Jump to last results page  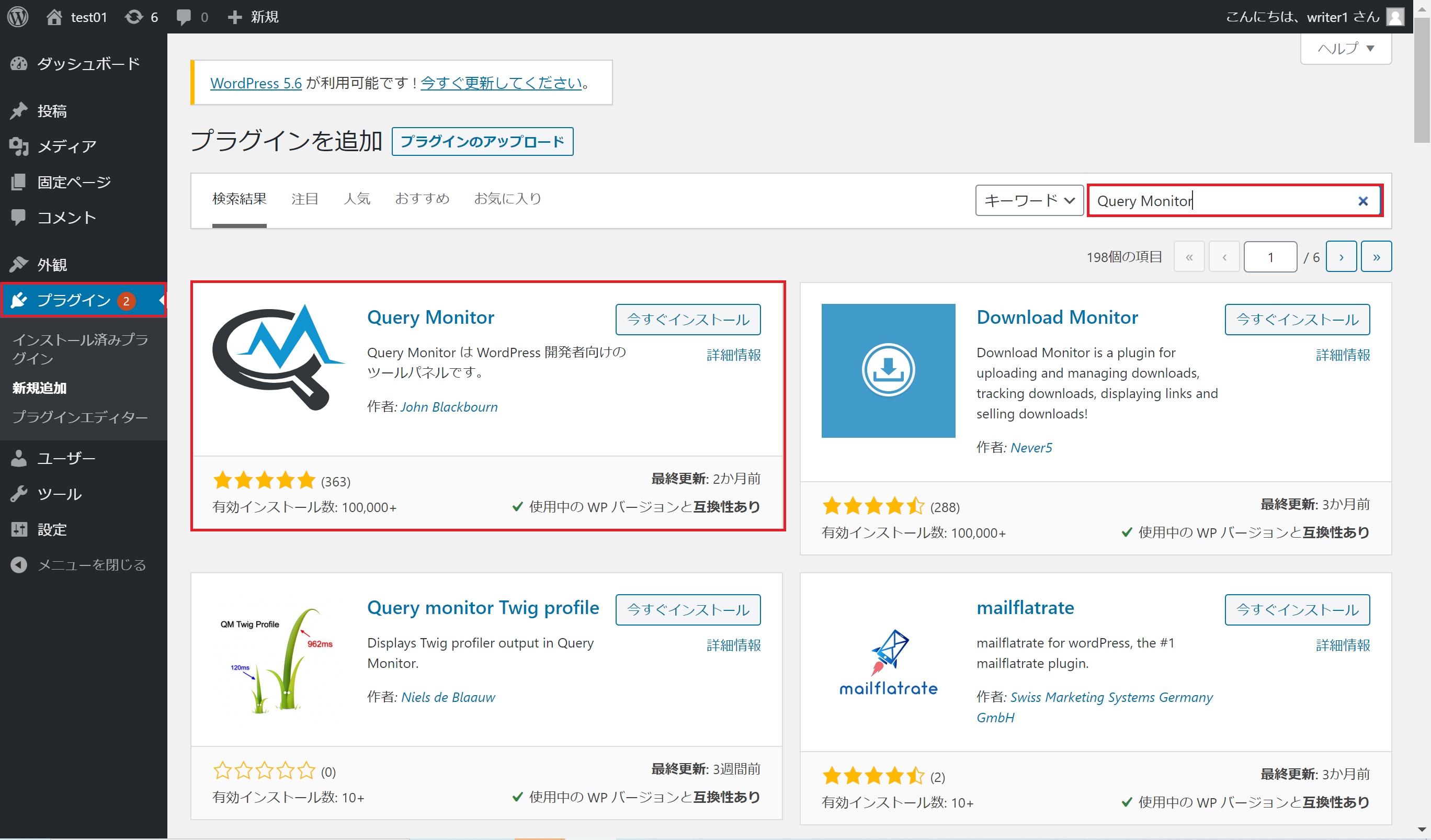pos(1376,257)
